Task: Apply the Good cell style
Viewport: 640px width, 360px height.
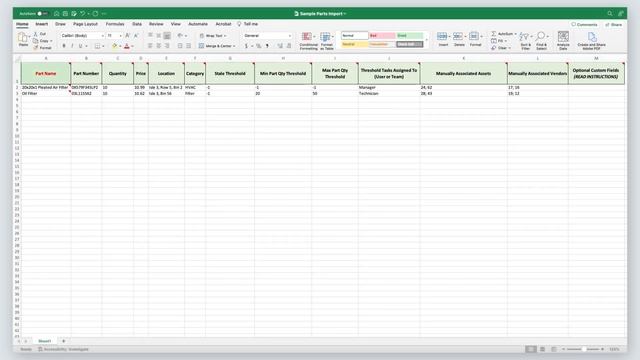Action: coord(409,36)
